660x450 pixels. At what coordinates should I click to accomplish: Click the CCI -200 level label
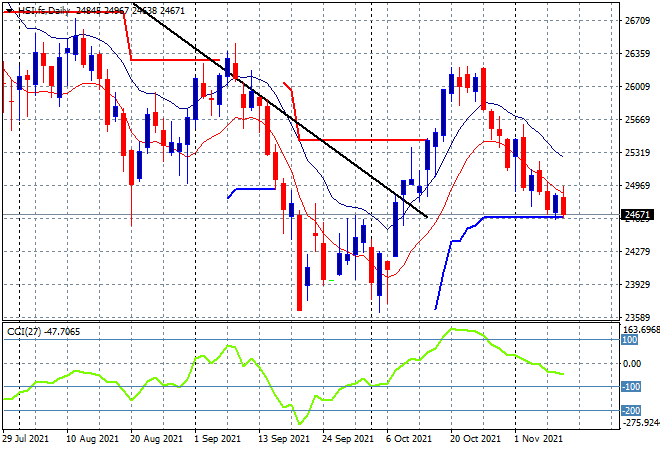coord(631,410)
